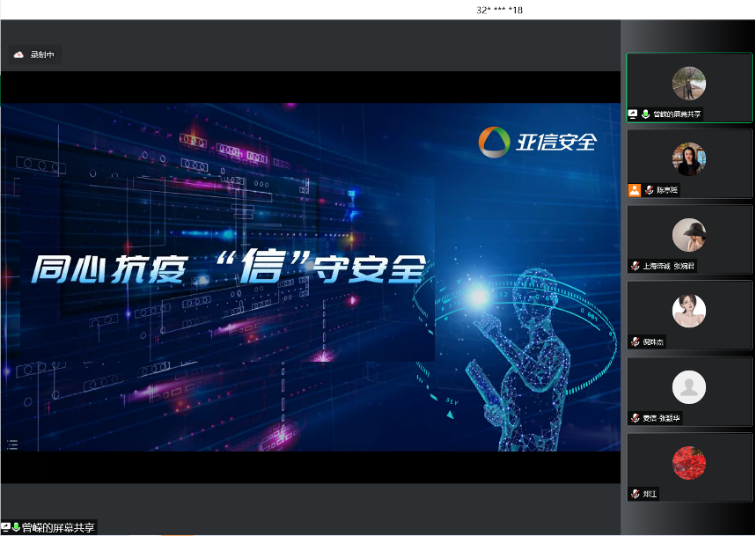Select the avatar of the second participant
The height and width of the screenshot is (536, 755).
click(688, 159)
